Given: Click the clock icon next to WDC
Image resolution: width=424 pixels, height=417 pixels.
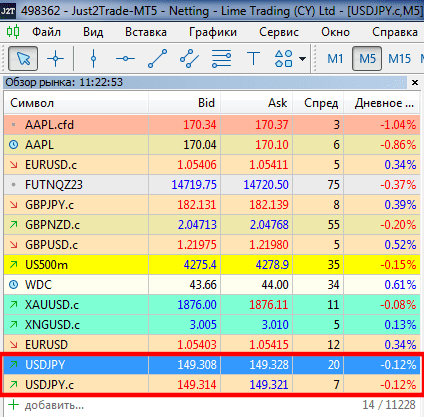Looking at the screenshot, I should [x=13, y=285].
